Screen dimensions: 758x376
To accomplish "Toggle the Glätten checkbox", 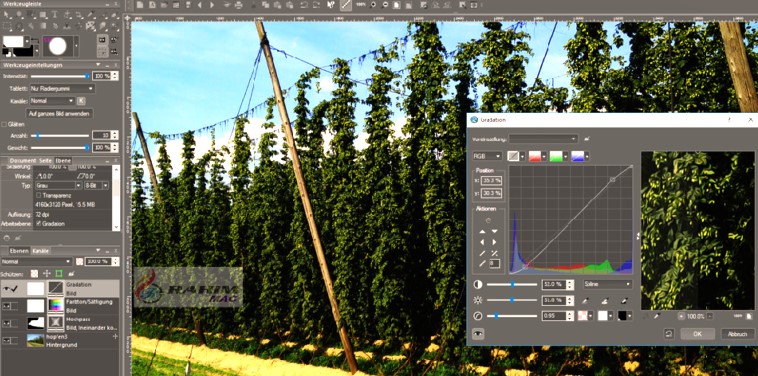I will (5, 124).
